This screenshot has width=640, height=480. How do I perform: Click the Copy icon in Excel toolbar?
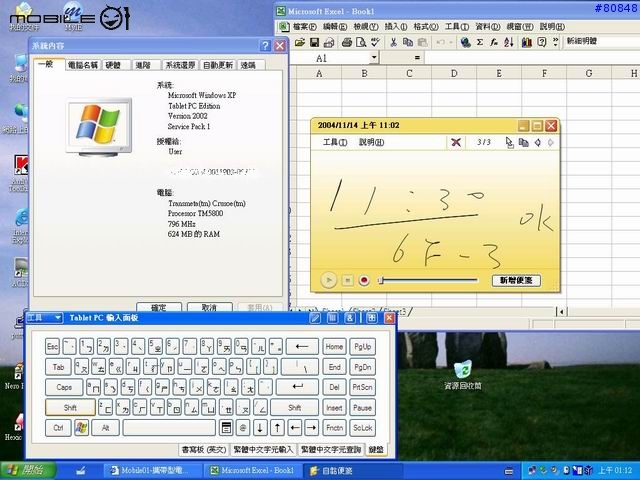[407, 42]
